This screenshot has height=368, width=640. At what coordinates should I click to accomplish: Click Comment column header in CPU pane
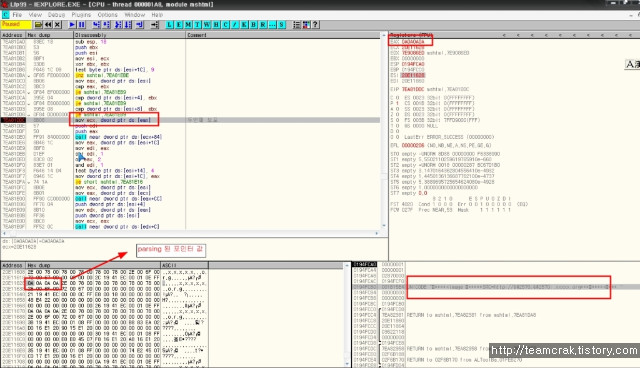click(283, 35)
